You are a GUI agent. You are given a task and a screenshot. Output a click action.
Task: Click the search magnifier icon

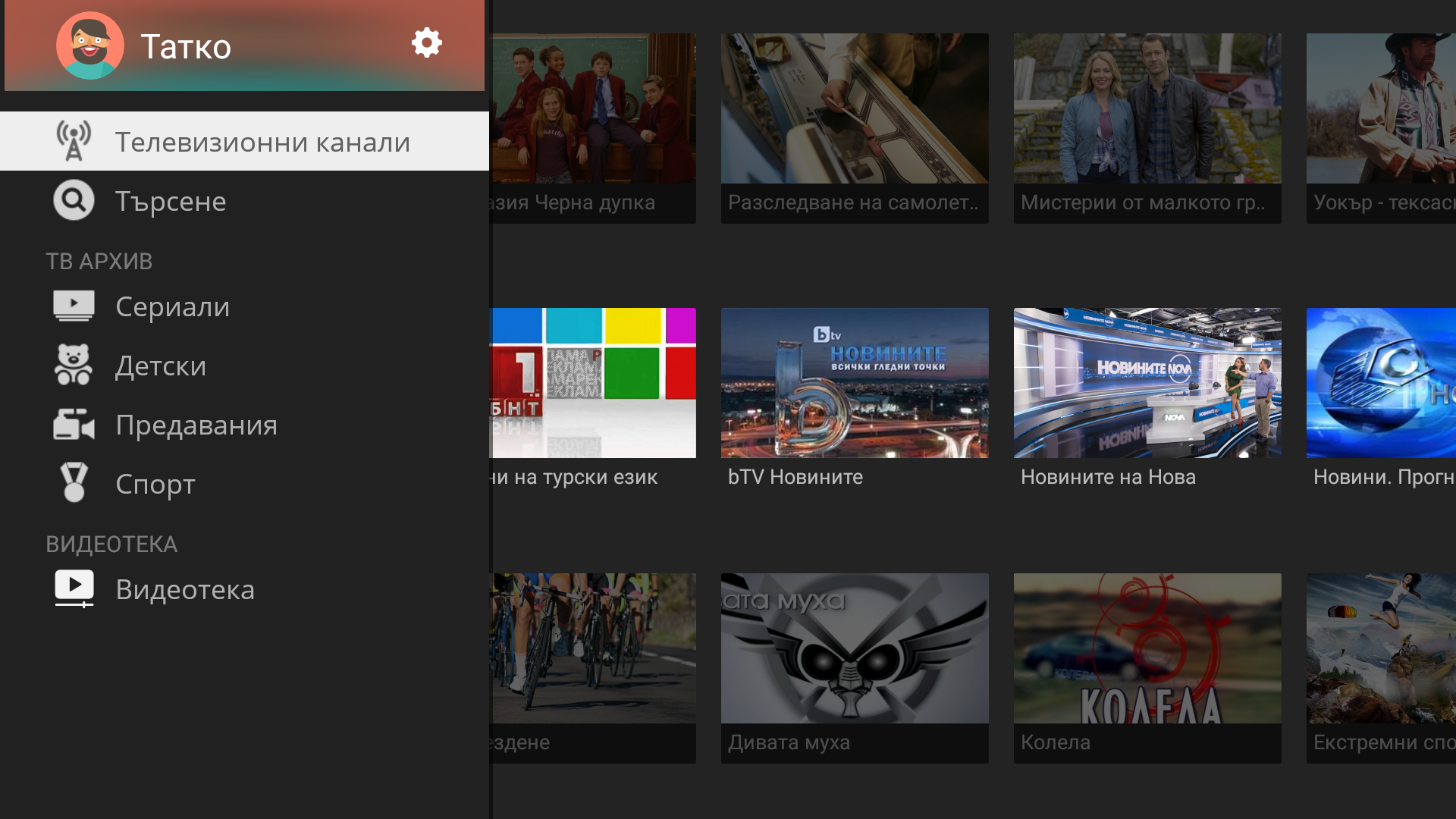[74, 201]
